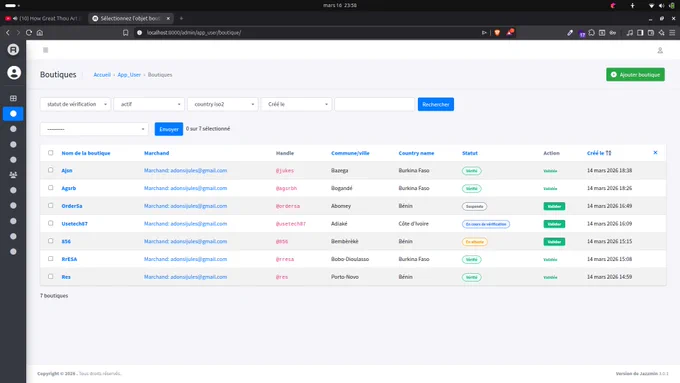Check the box for the RrESA row
Screen dimensions: 680x383
pyautogui.click(x=51, y=259)
